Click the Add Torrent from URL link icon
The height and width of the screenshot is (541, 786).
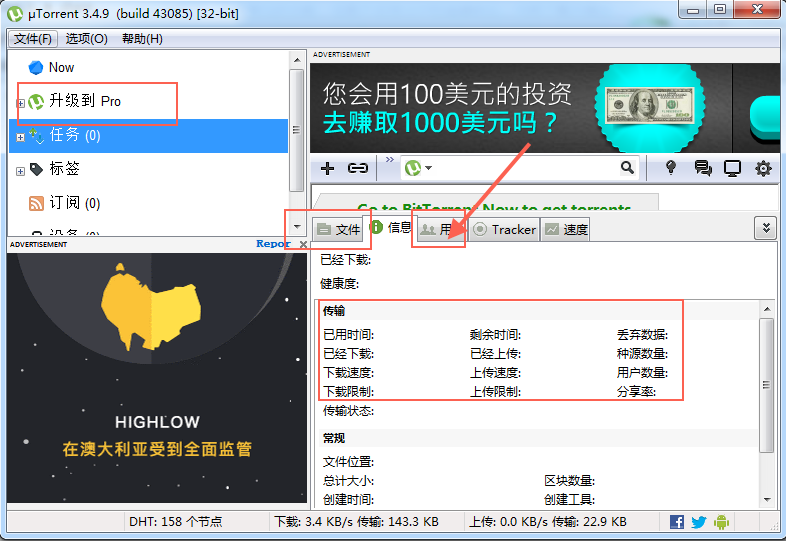(357, 168)
